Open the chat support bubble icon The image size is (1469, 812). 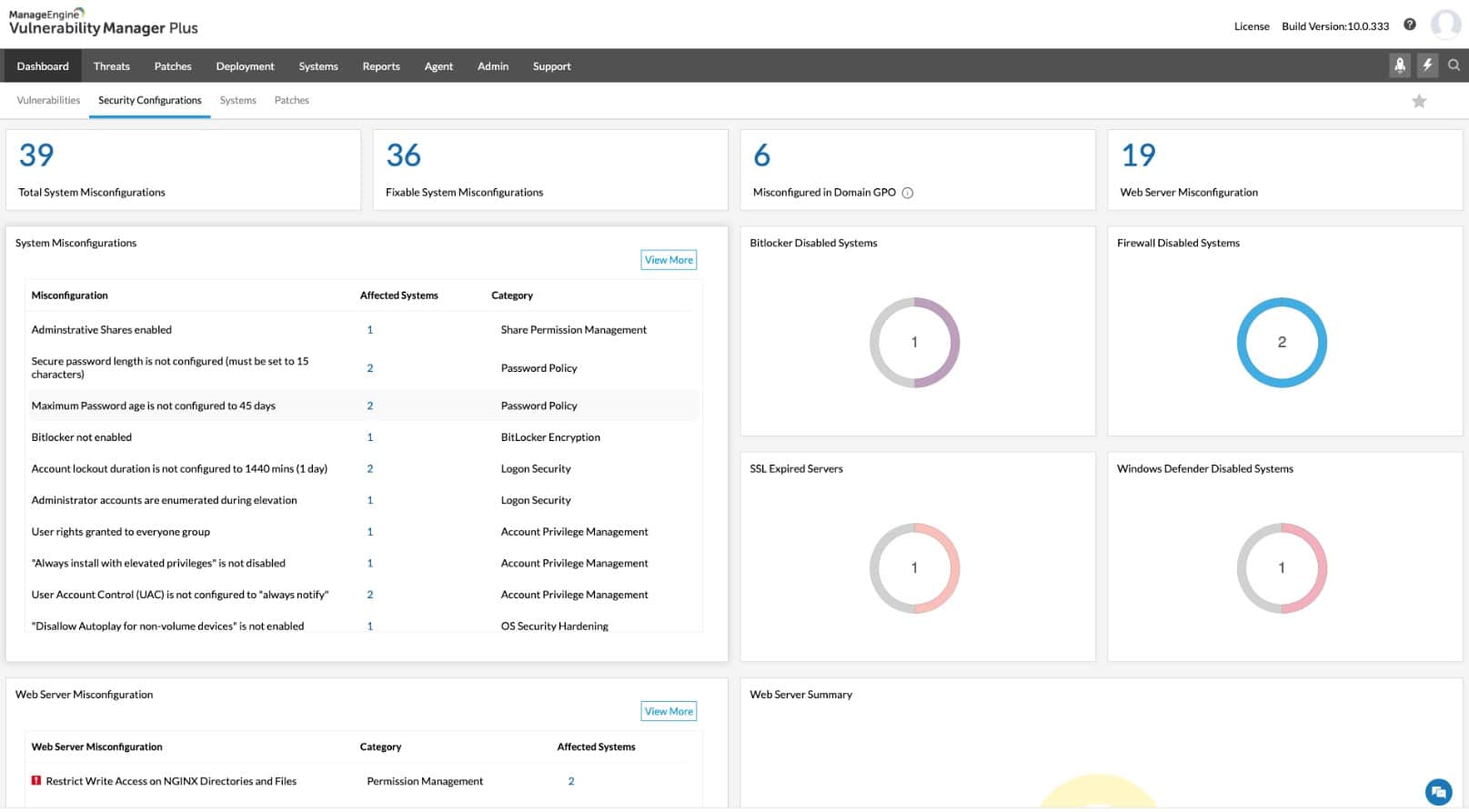(1438, 791)
